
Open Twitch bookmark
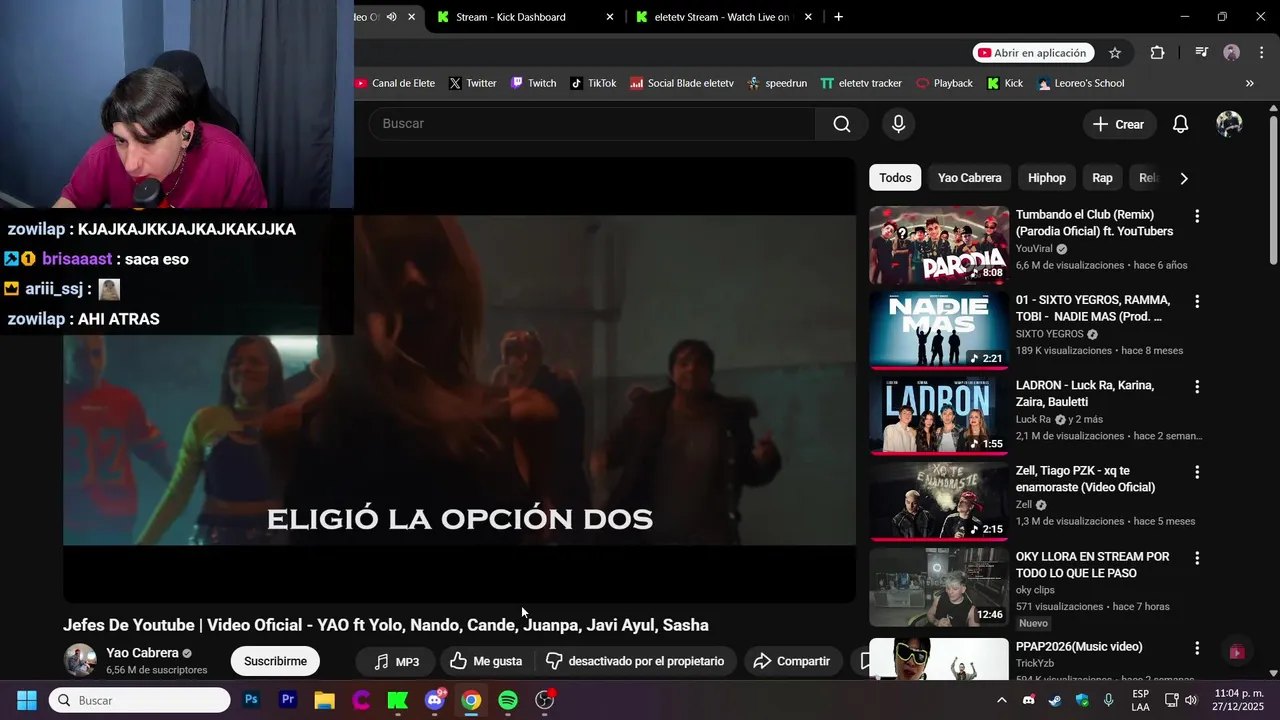[x=533, y=83]
